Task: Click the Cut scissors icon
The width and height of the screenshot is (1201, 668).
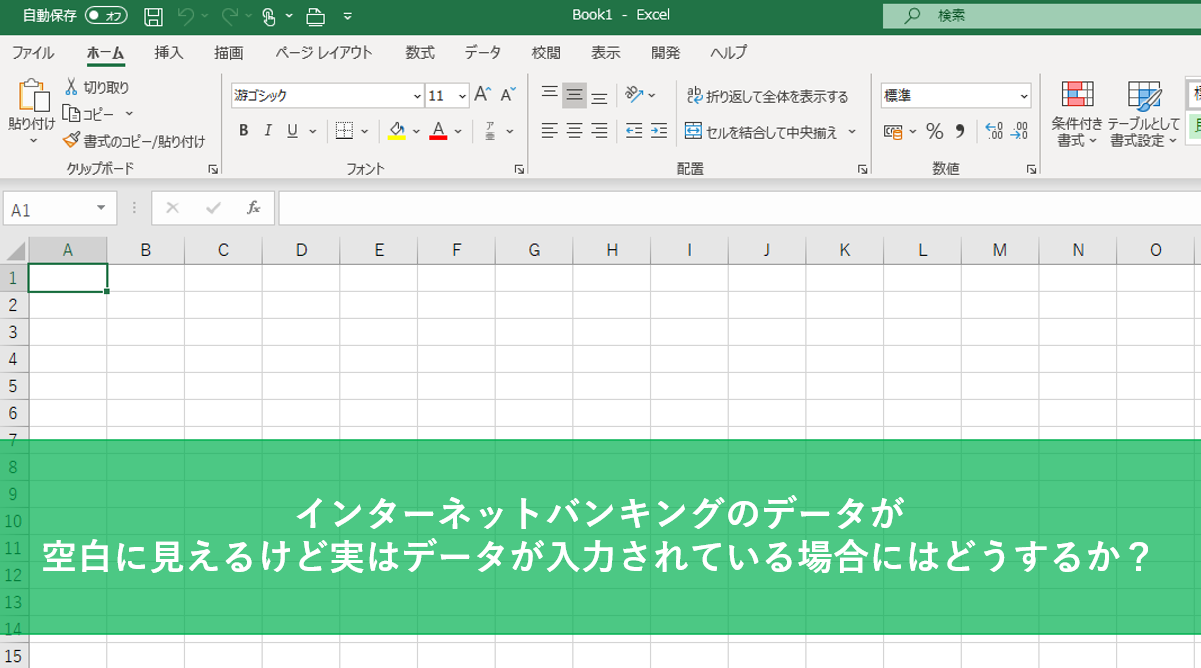Action: [x=72, y=87]
